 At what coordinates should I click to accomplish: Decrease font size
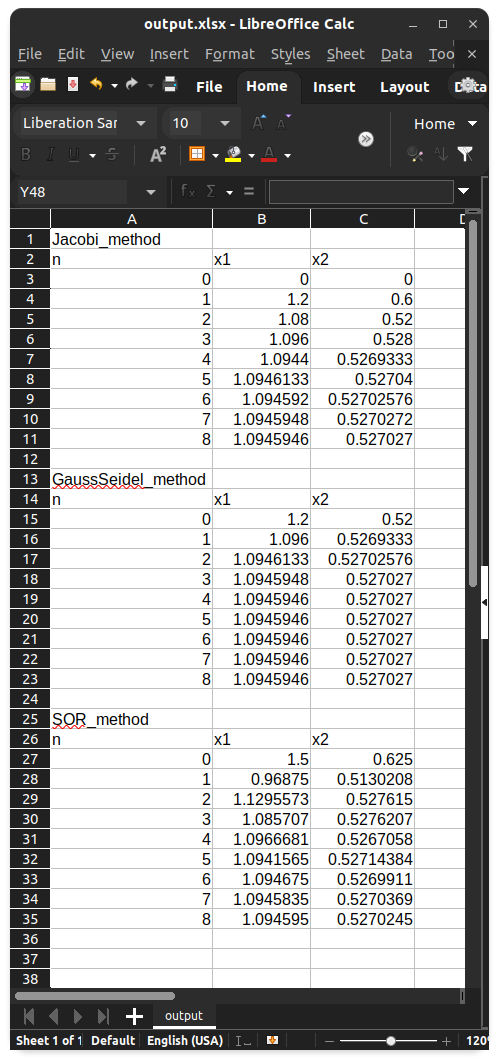tap(284, 123)
